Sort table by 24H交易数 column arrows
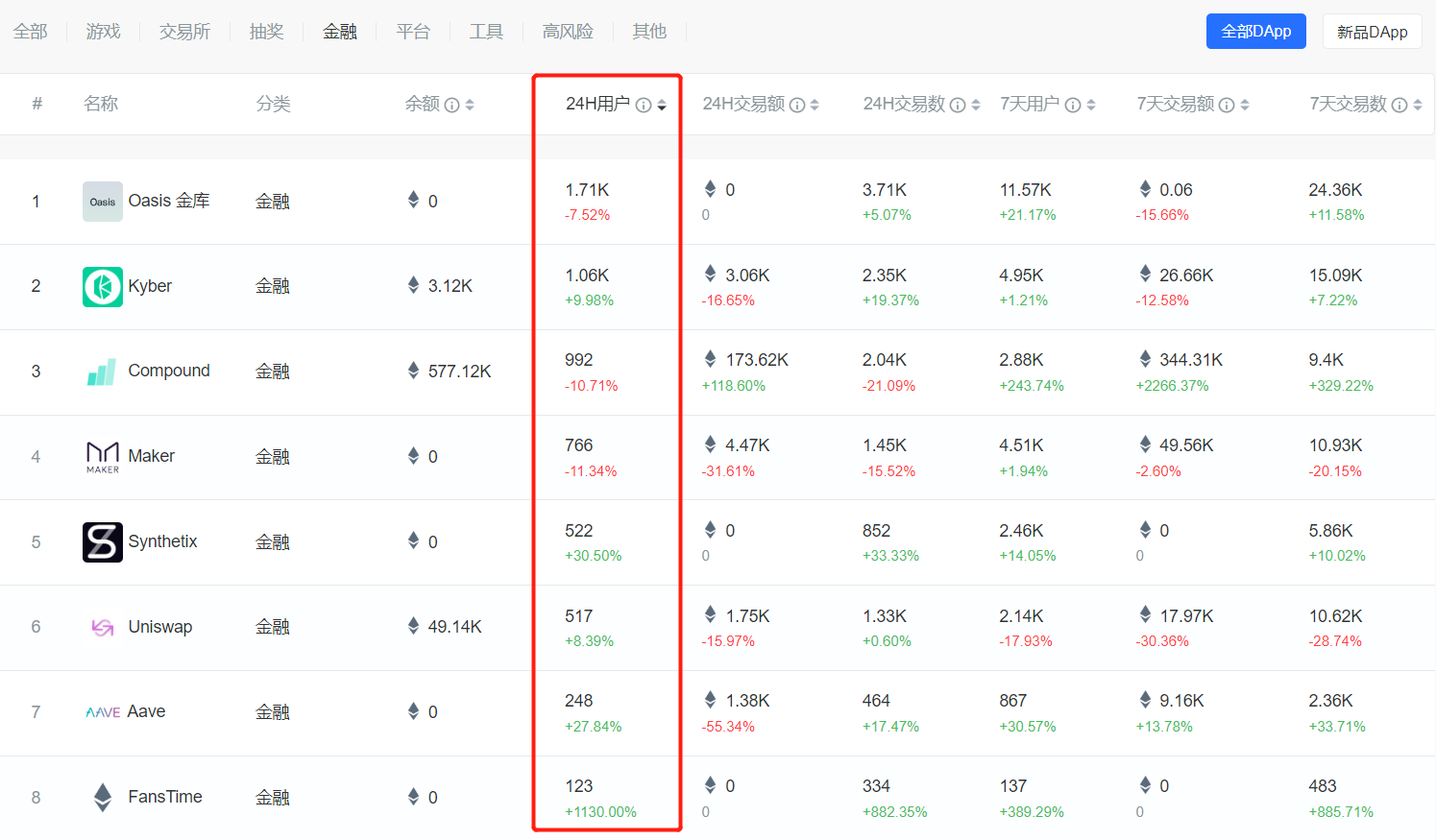1436x840 pixels. [976, 105]
